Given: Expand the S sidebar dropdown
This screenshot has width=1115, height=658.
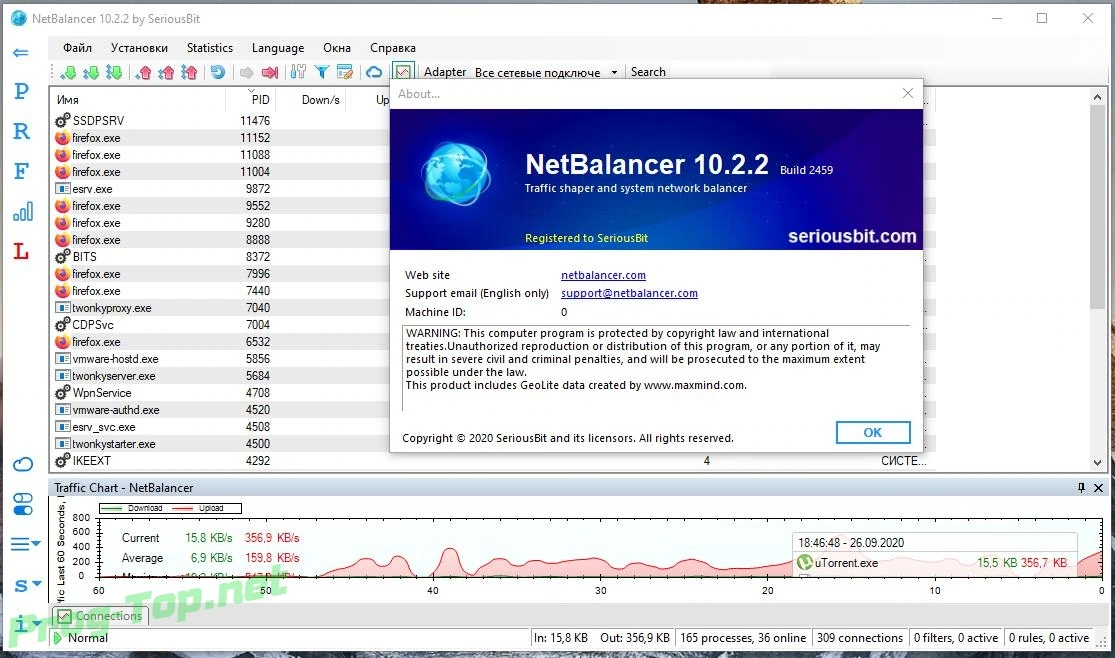Looking at the screenshot, I should 27,585.
